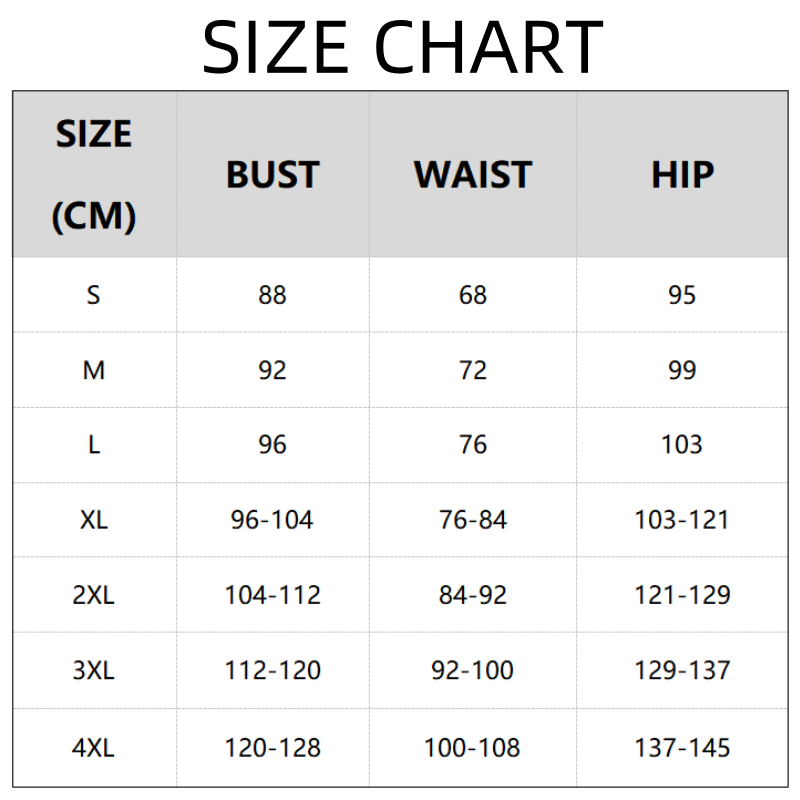Select the SIZE (CM) column header

94,174
